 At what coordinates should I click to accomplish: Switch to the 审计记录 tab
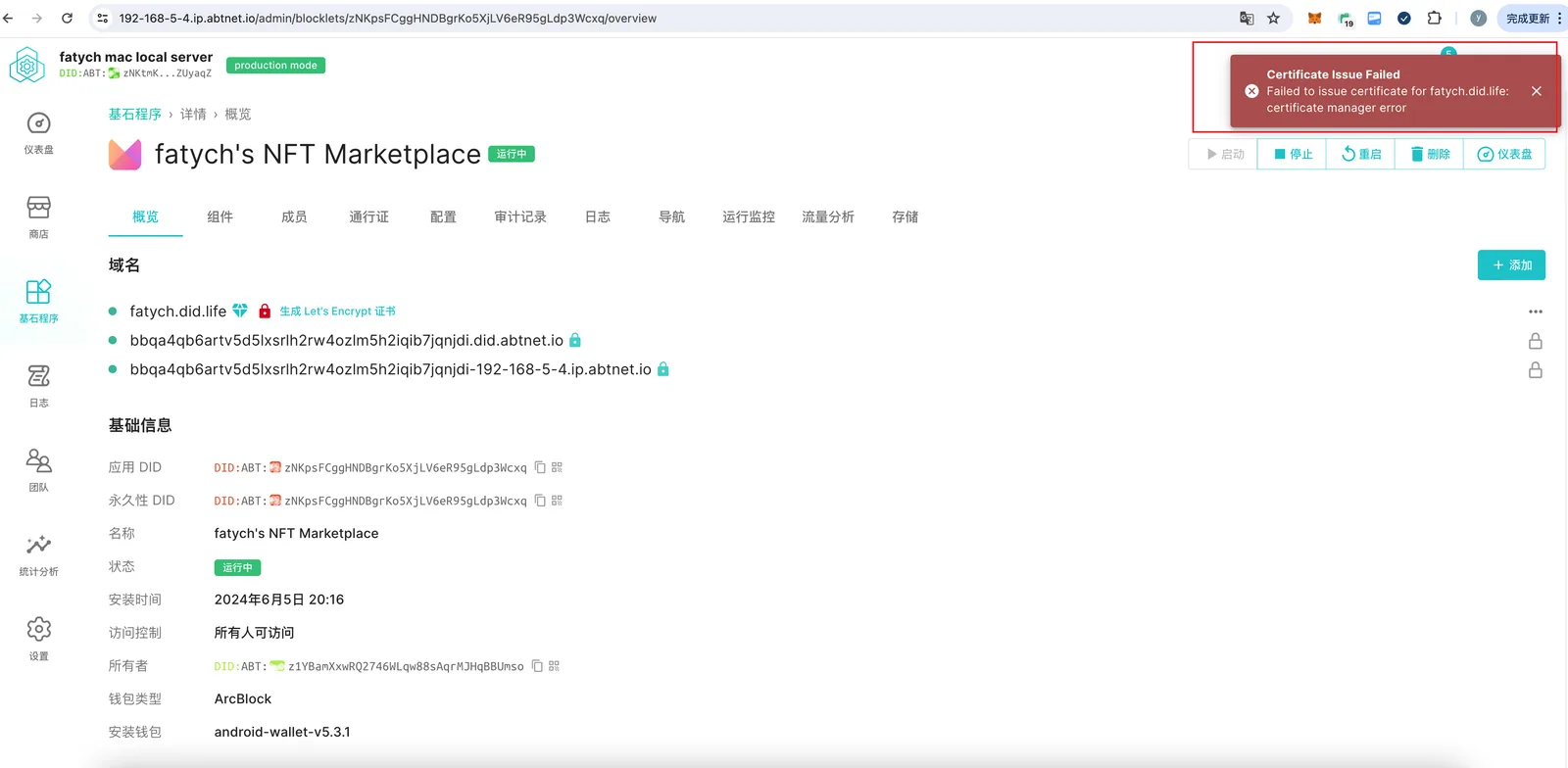tap(520, 216)
